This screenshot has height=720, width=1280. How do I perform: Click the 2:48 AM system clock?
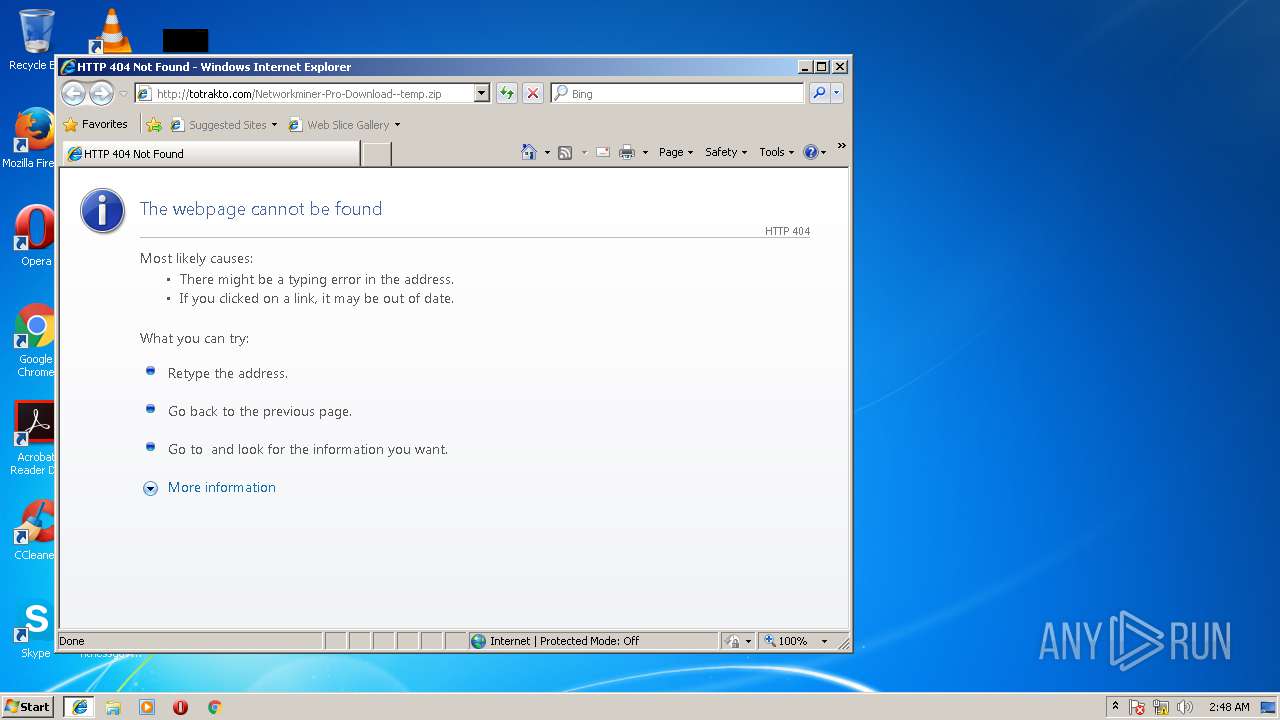pyautogui.click(x=1228, y=707)
